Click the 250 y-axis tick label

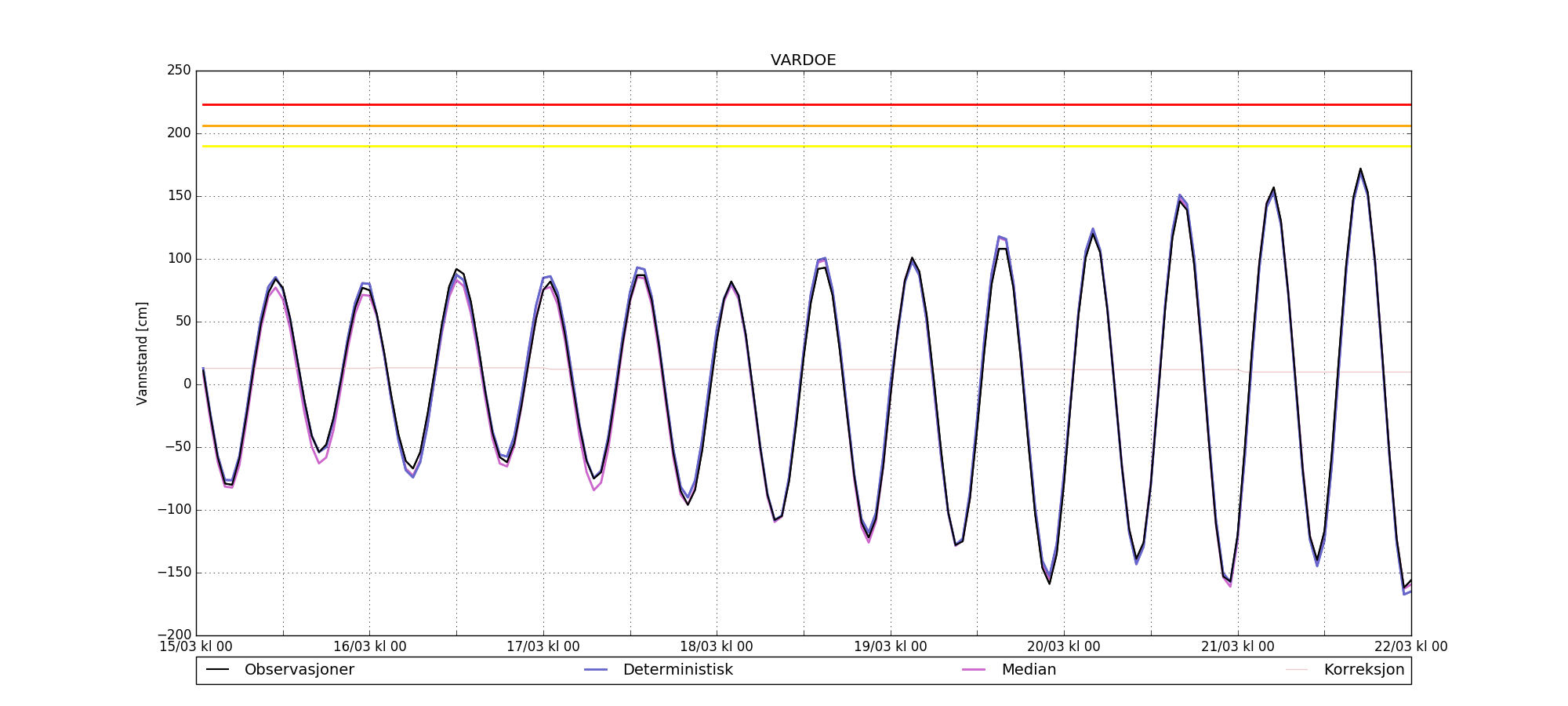[179, 71]
